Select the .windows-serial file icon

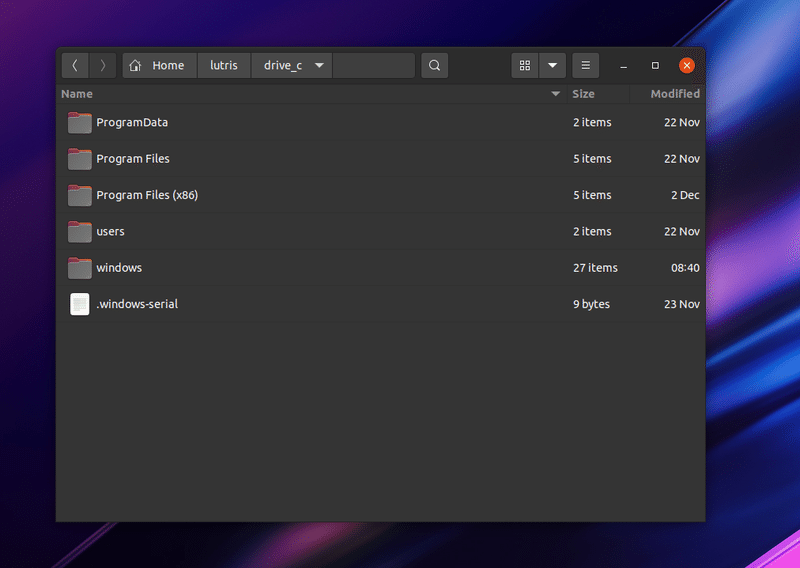[80, 304]
